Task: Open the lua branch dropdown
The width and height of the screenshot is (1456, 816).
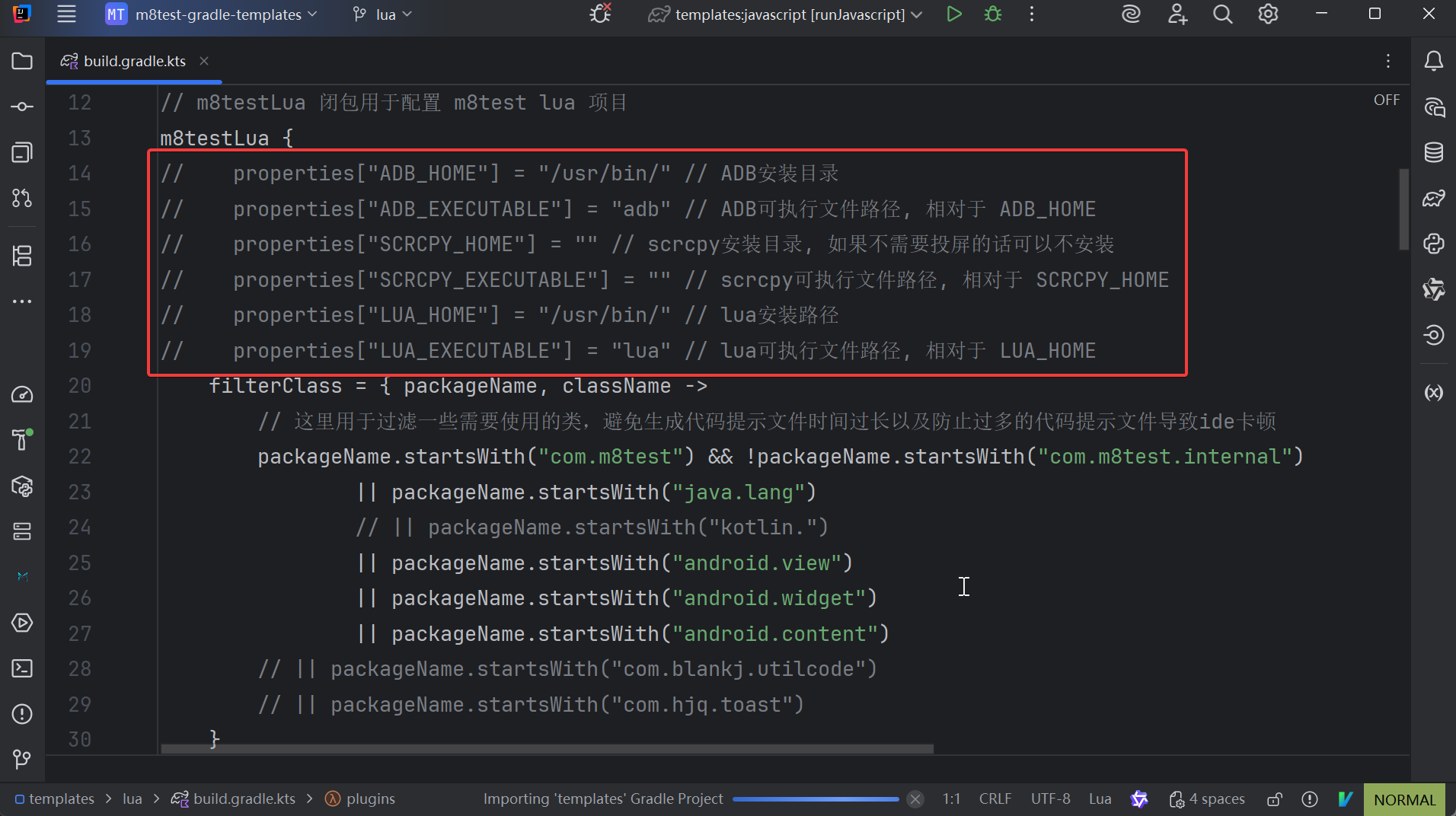Action: [x=382, y=14]
